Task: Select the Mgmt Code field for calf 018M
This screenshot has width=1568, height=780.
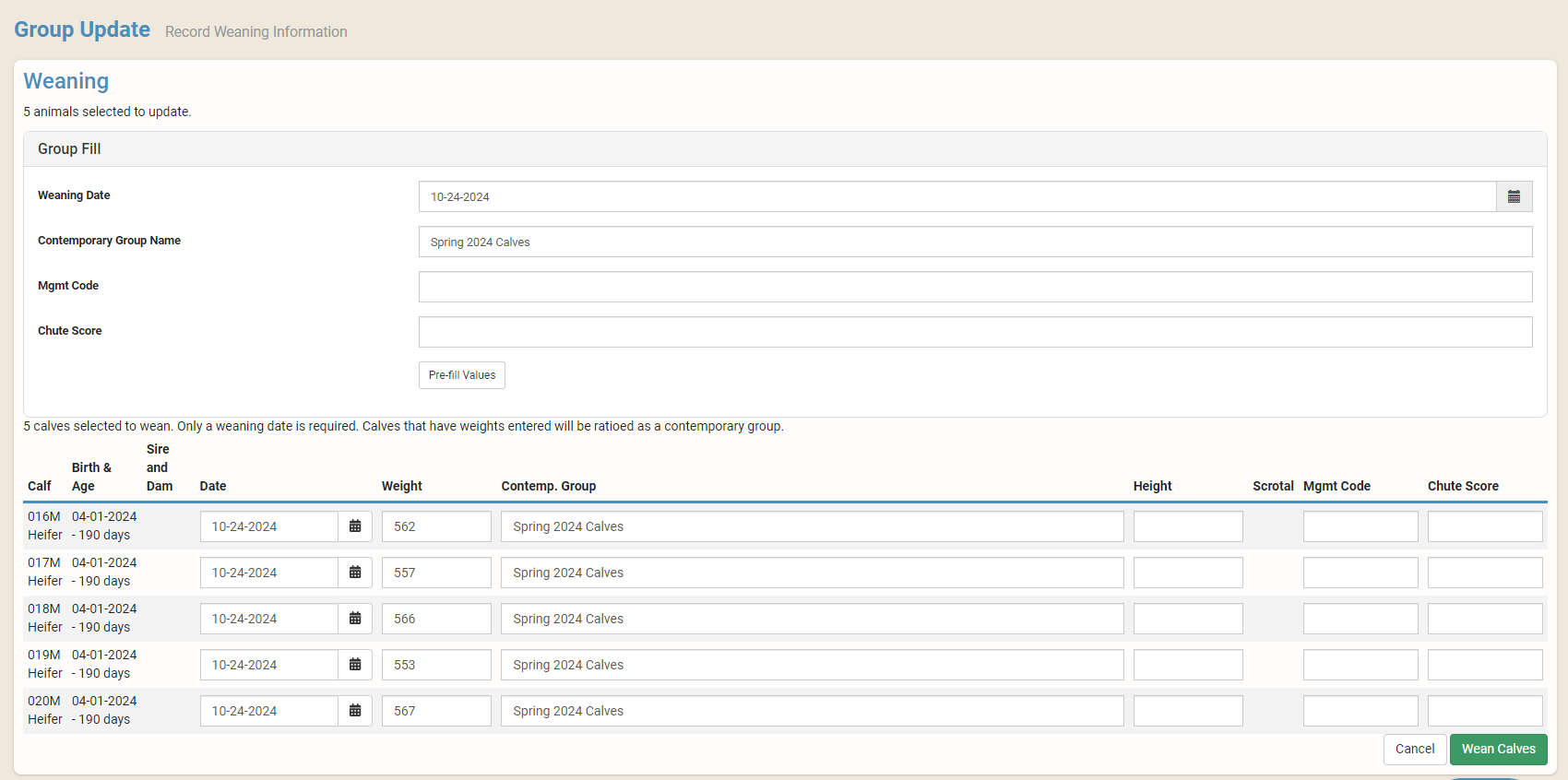Action: pos(1360,619)
